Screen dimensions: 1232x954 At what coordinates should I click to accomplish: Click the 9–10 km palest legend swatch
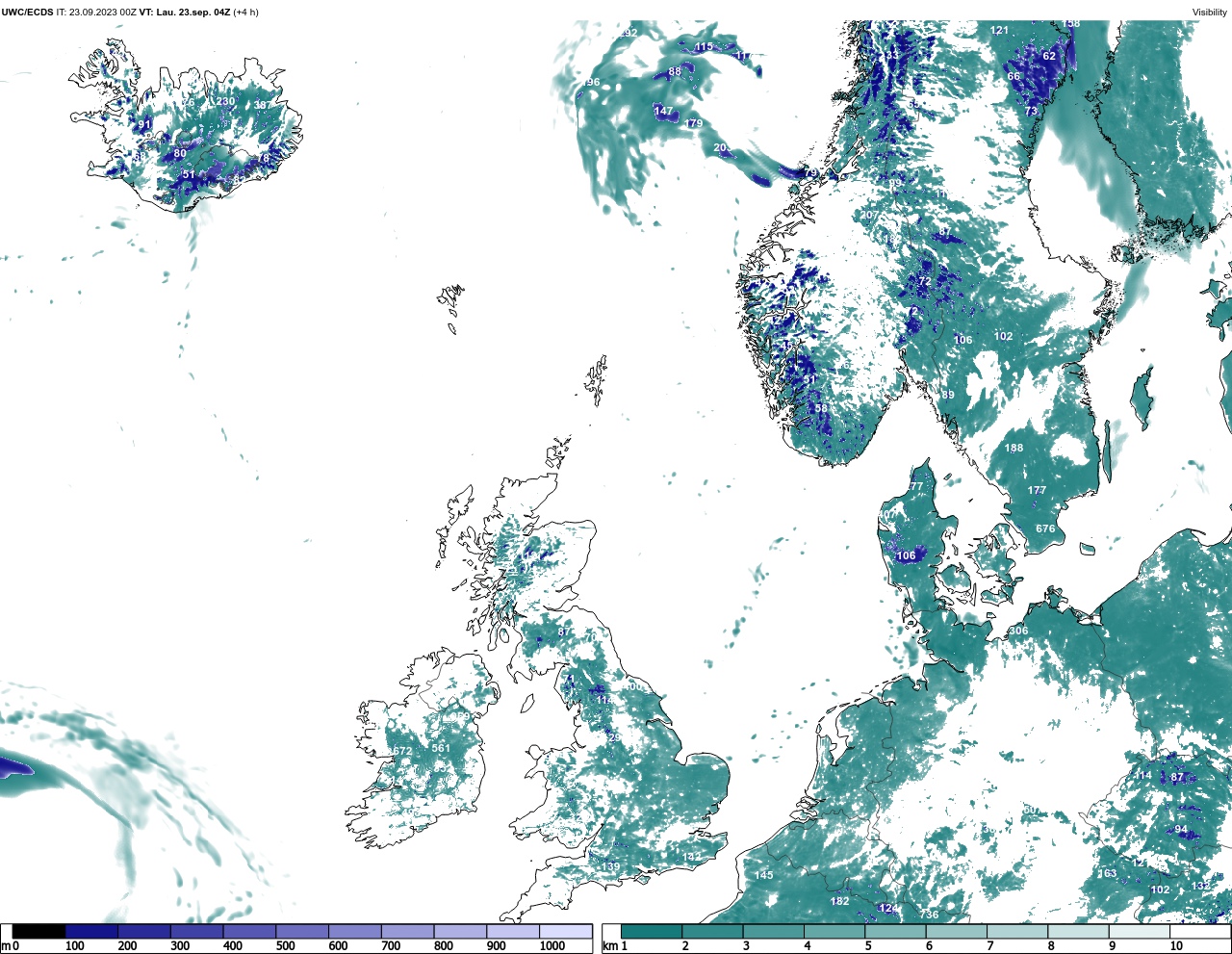point(1139,932)
